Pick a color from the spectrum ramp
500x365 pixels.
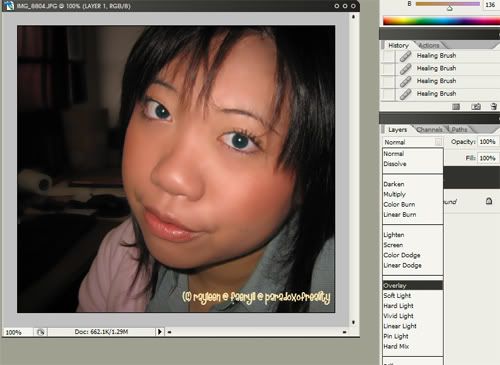point(441,21)
